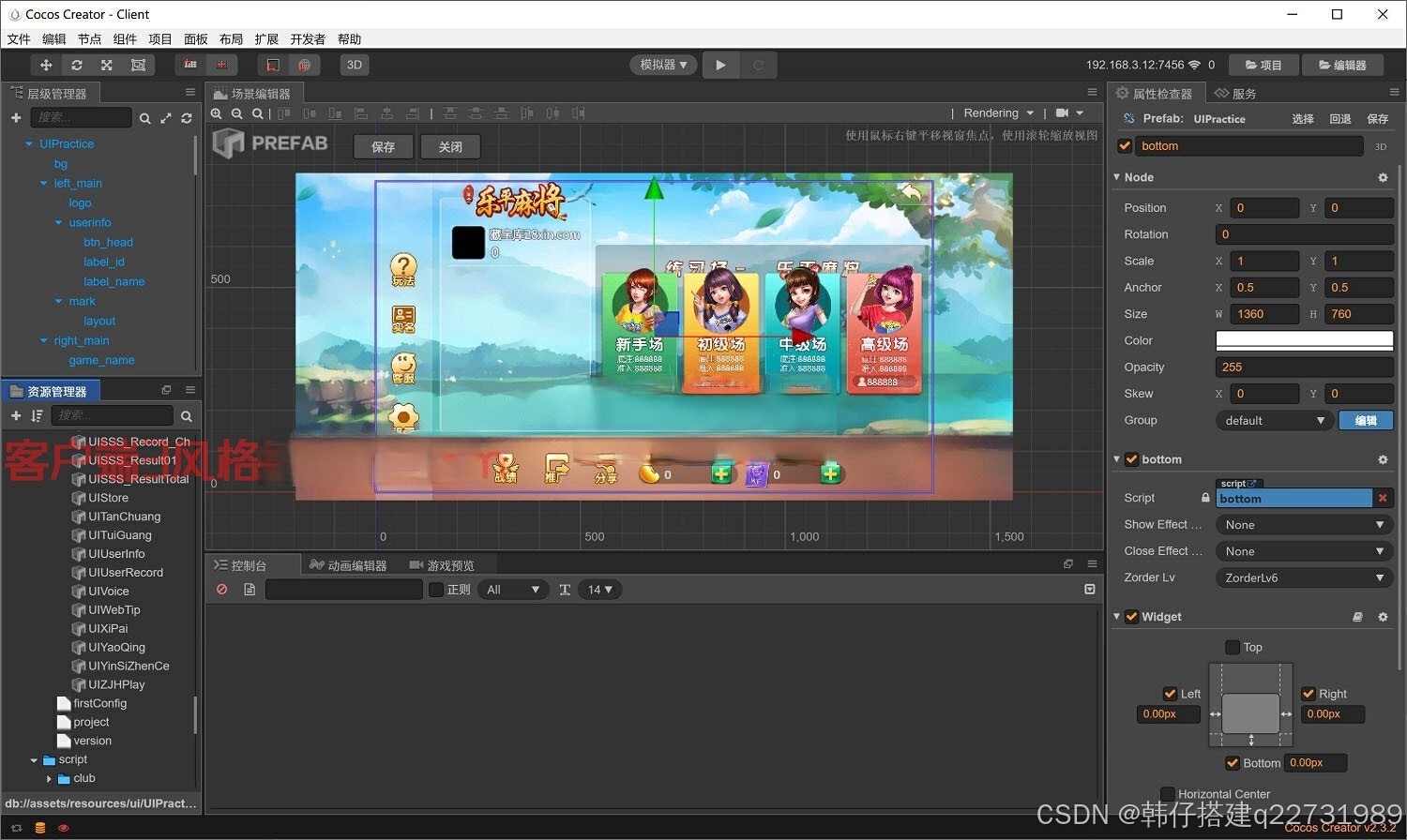Open the 节点 menu
The image size is (1407, 840).
tap(89, 39)
